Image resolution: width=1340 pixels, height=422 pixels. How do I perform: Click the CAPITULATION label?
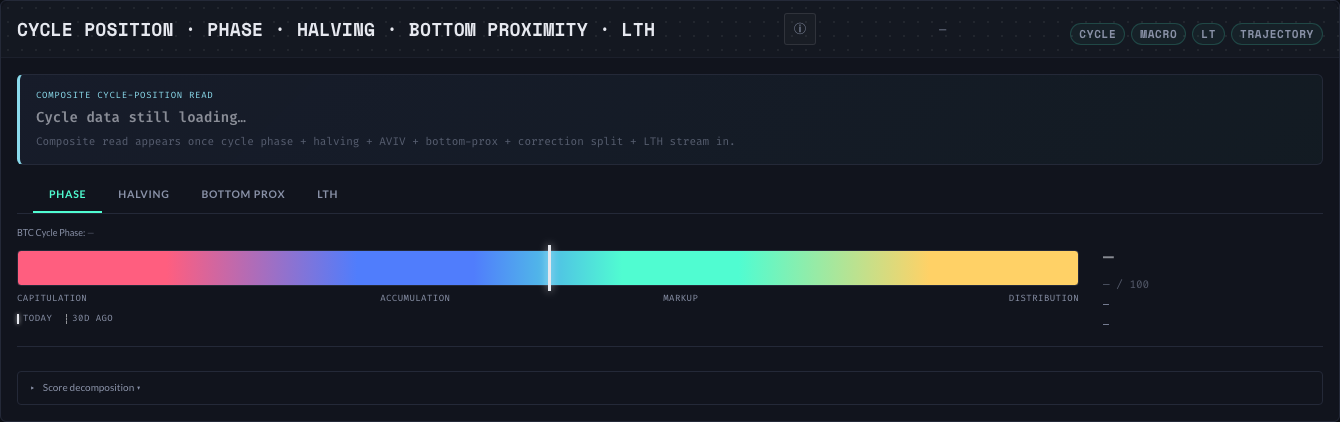pos(52,298)
